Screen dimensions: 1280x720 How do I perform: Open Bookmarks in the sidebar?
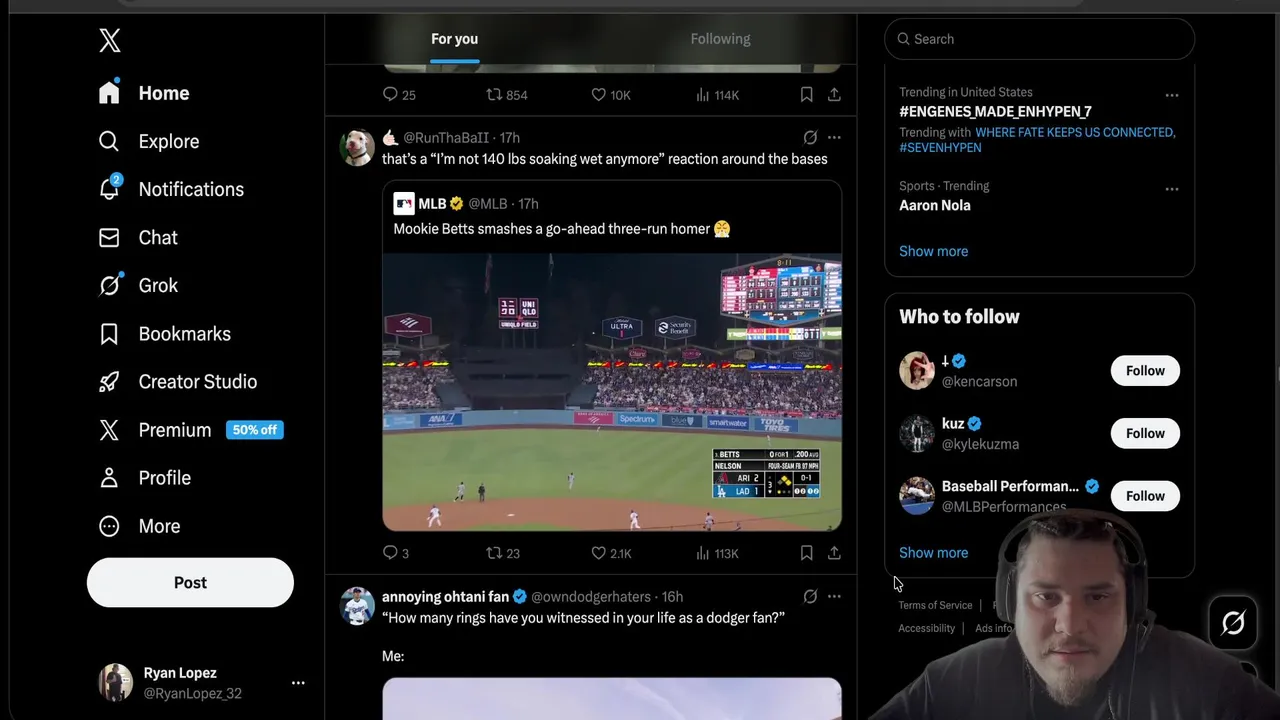click(165, 333)
